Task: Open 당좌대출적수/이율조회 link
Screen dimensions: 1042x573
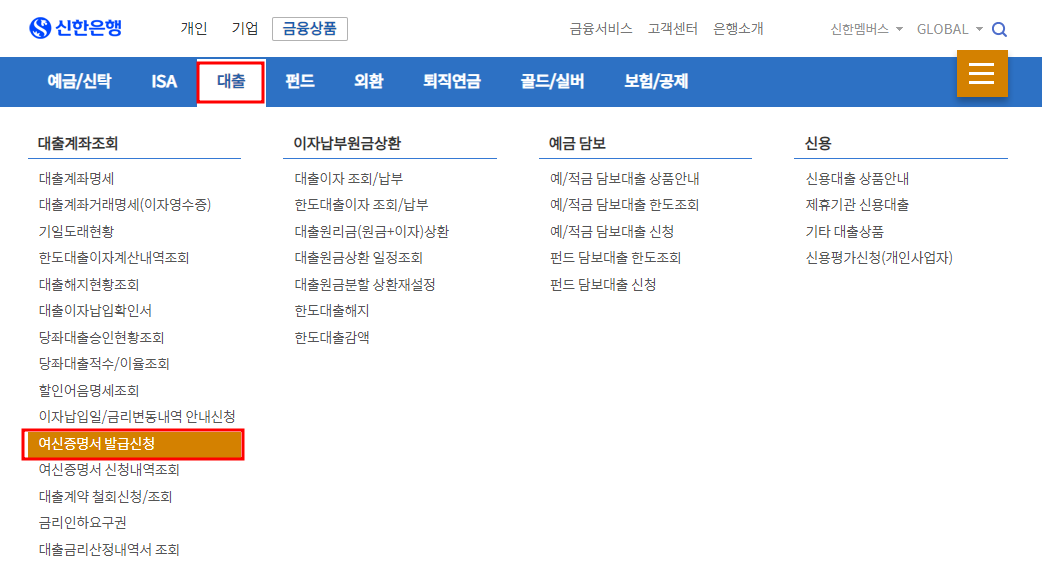Action: coord(104,364)
